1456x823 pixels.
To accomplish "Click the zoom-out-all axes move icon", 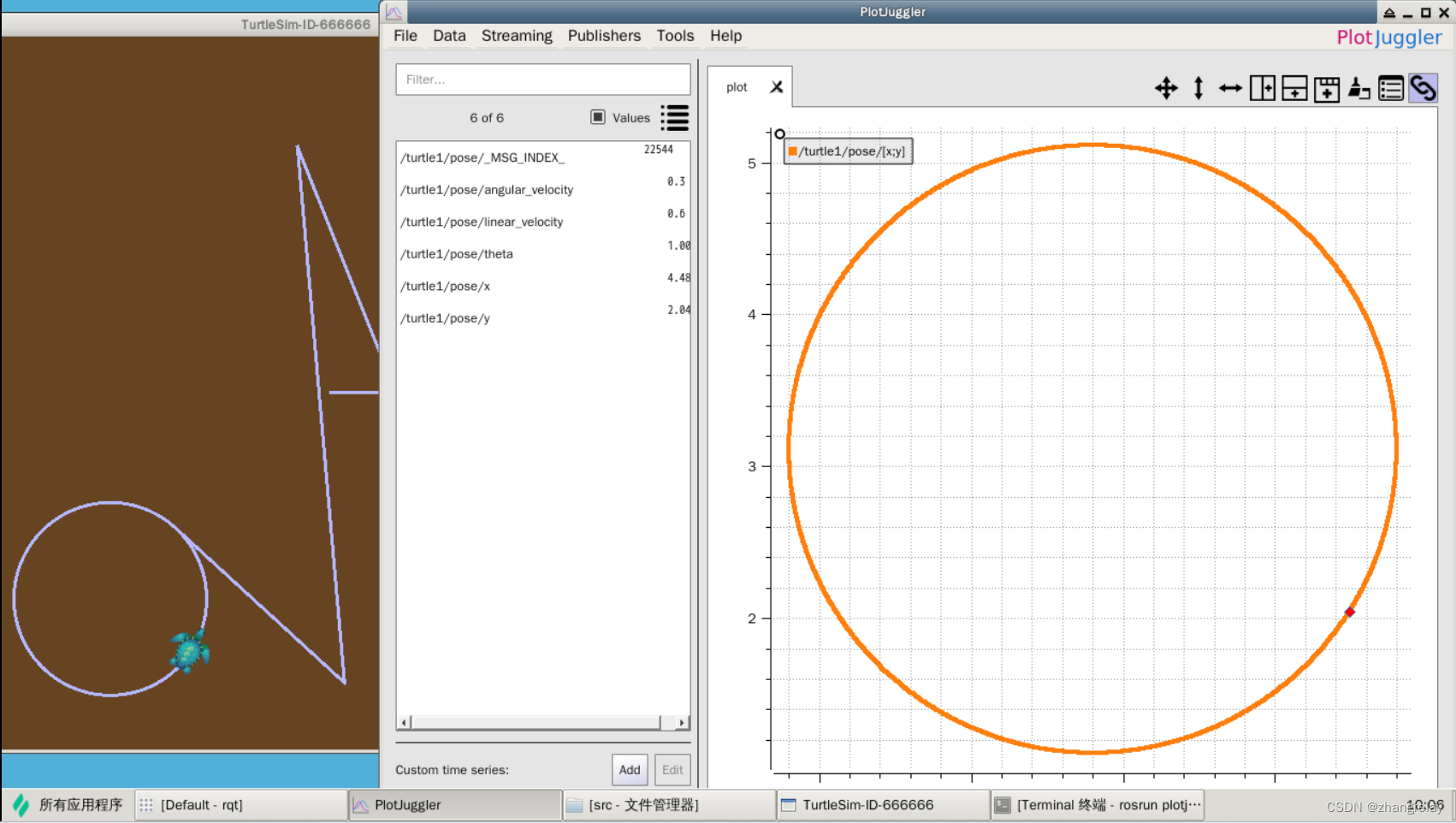I will (x=1166, y=88).
